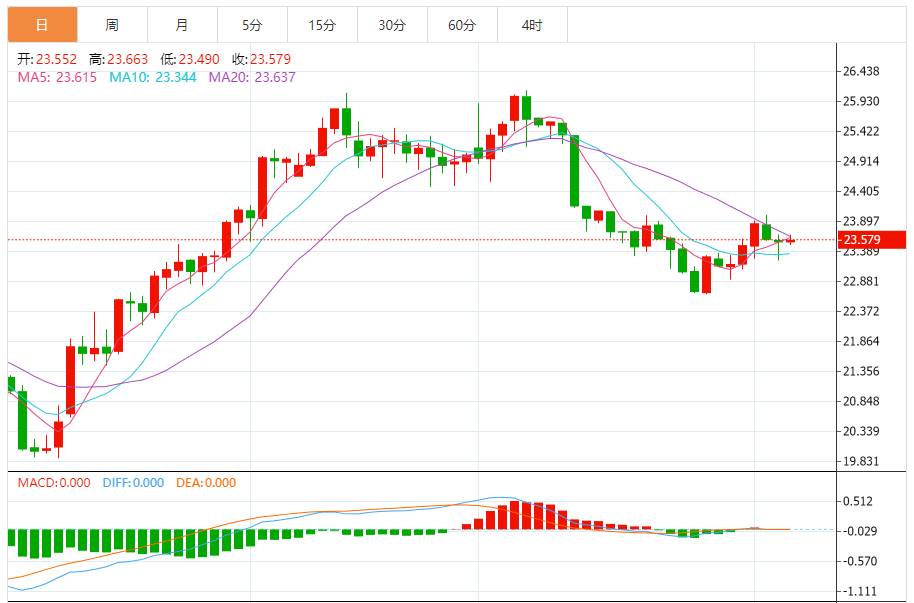Click the MA5: 23.615 label
This screenshot has width=914, height=603.
point(57,77)
